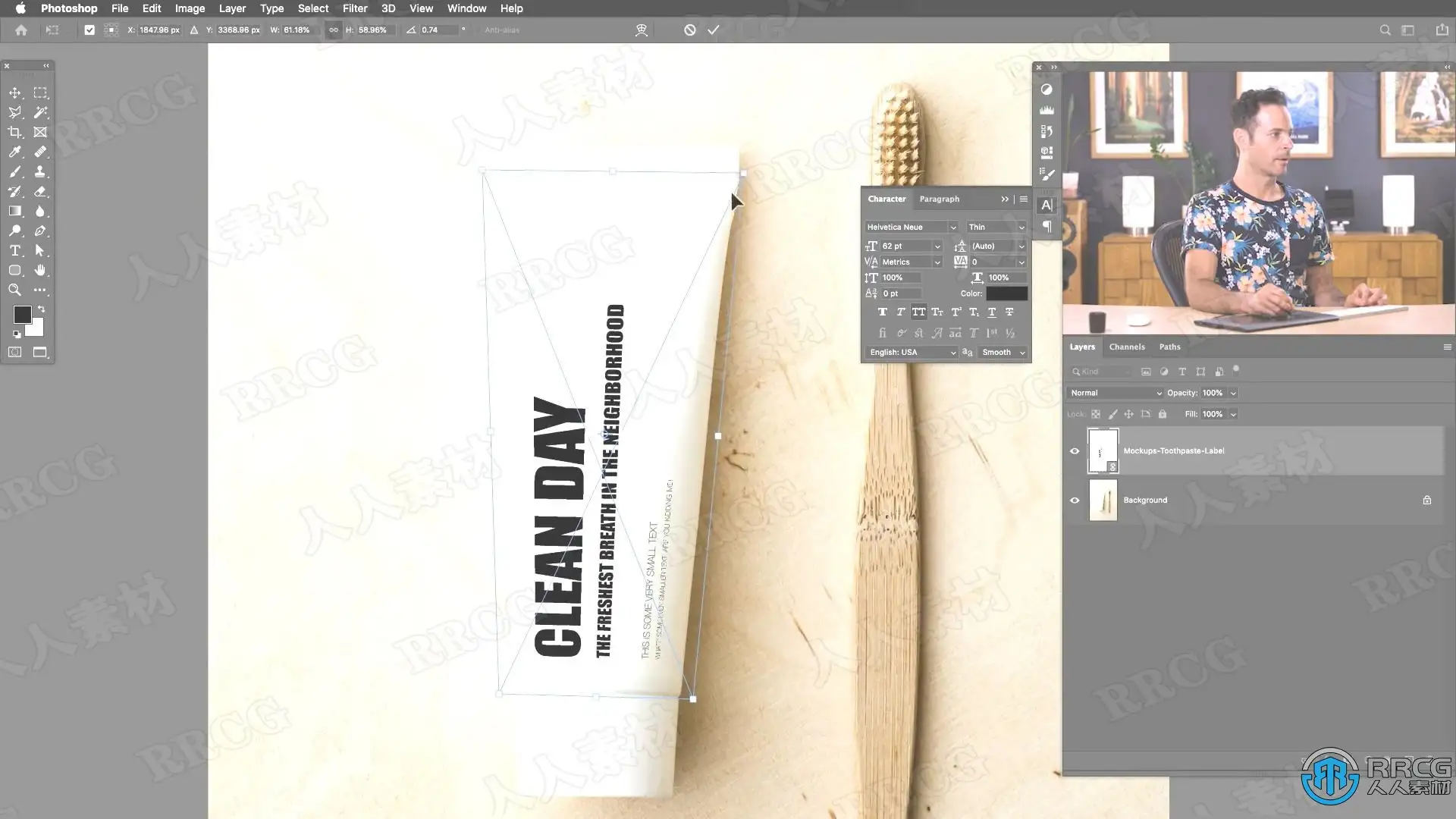1456x819 pixels.
Task: Open the Filter menu
Action: pos(354,8)
